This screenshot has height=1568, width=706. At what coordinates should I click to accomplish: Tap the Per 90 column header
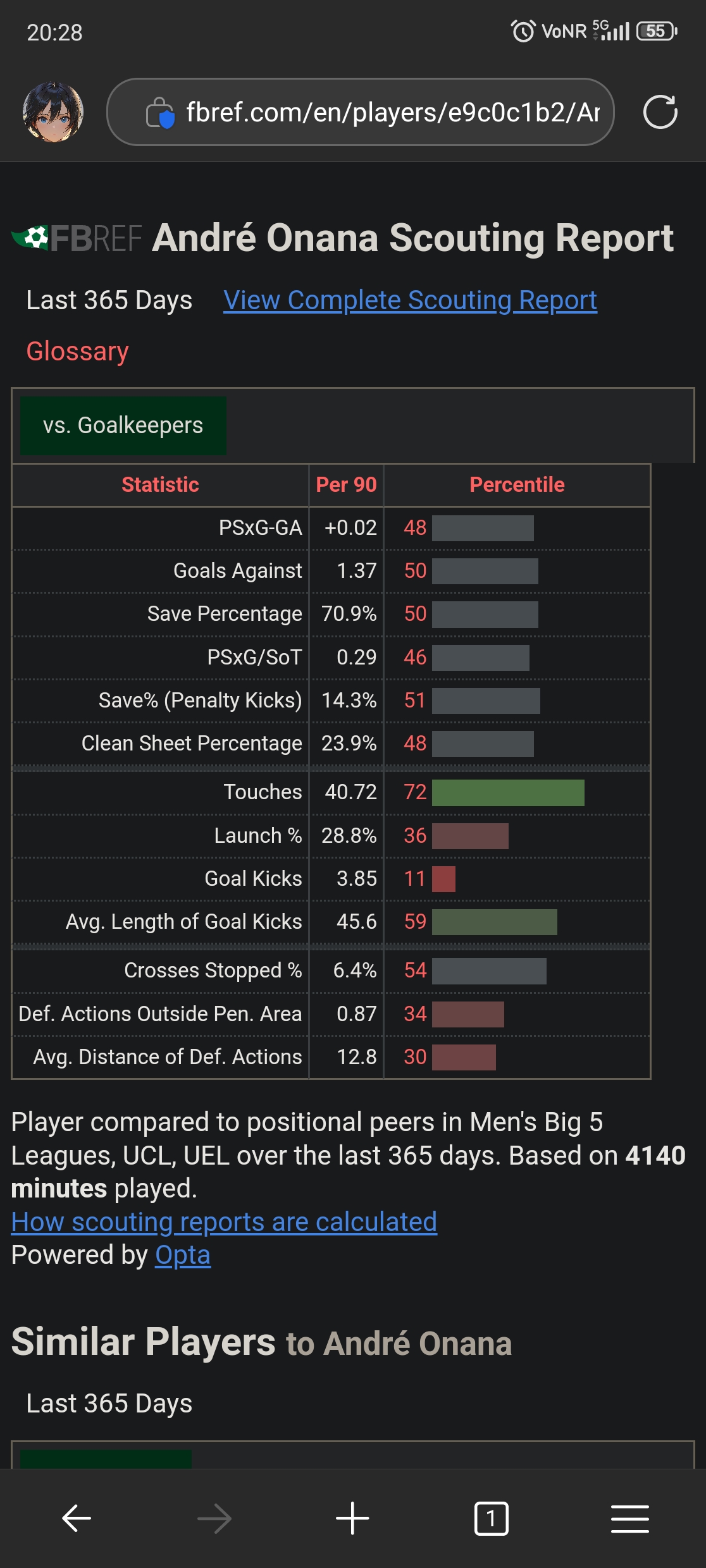pos(346,485)
